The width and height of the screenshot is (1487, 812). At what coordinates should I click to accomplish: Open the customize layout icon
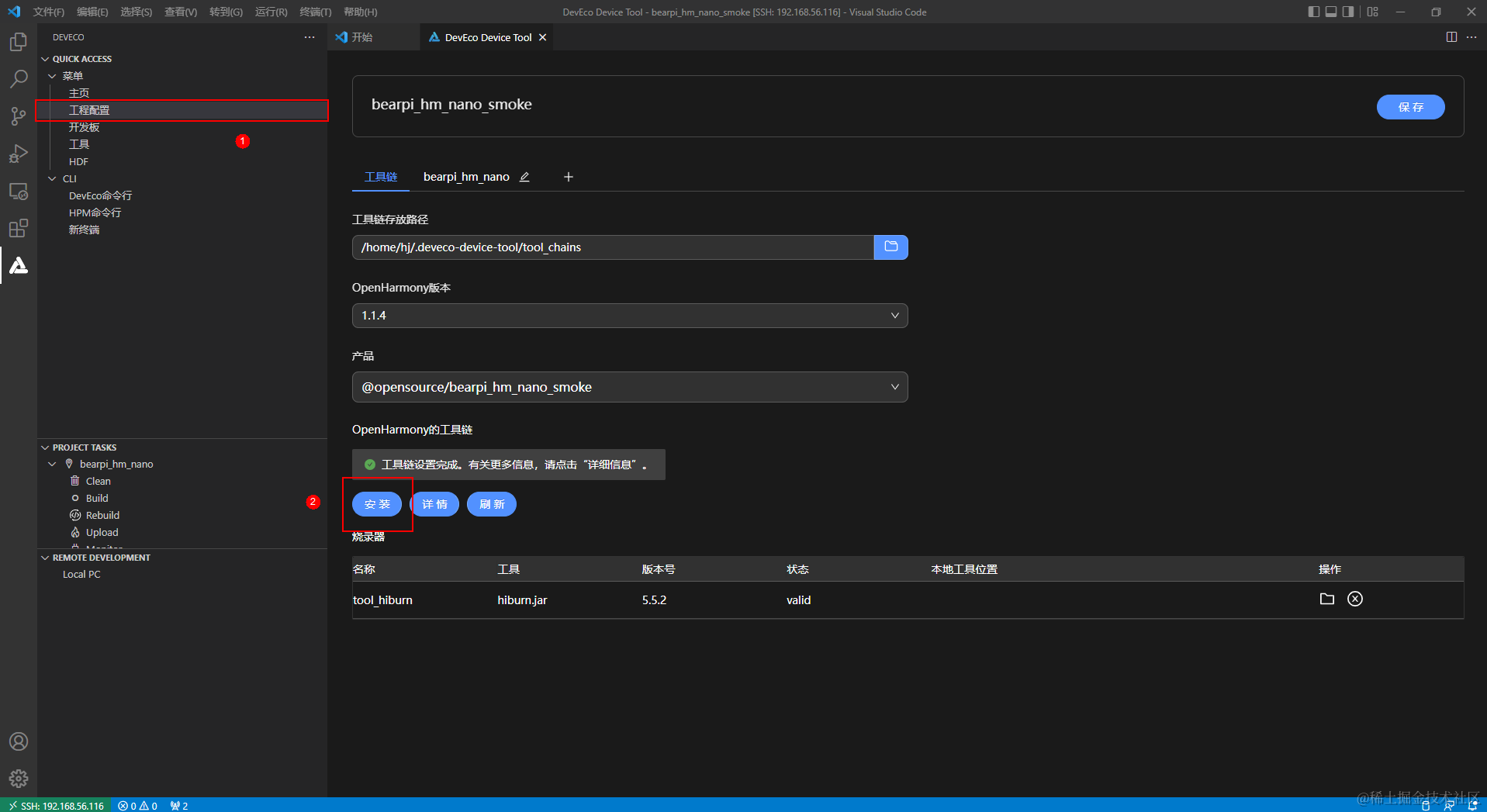[x=1373, y=12]
